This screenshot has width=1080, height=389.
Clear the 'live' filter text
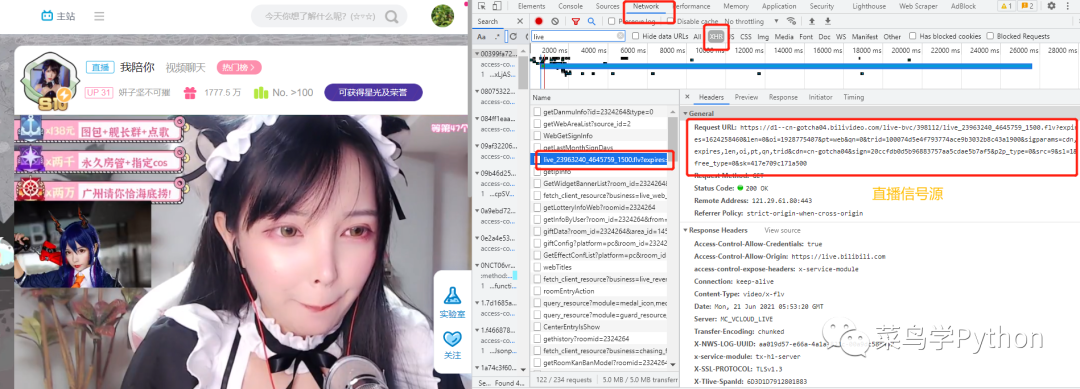point(621,36)
